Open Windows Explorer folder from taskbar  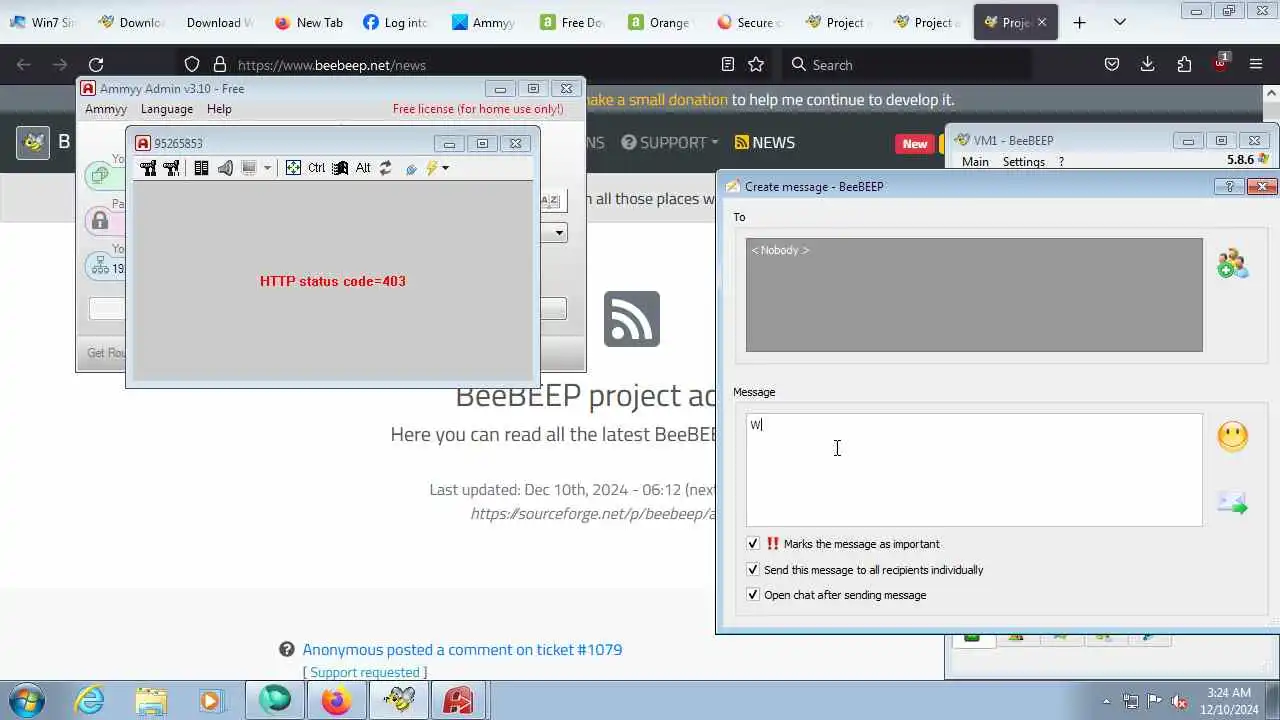coord(151,701)
